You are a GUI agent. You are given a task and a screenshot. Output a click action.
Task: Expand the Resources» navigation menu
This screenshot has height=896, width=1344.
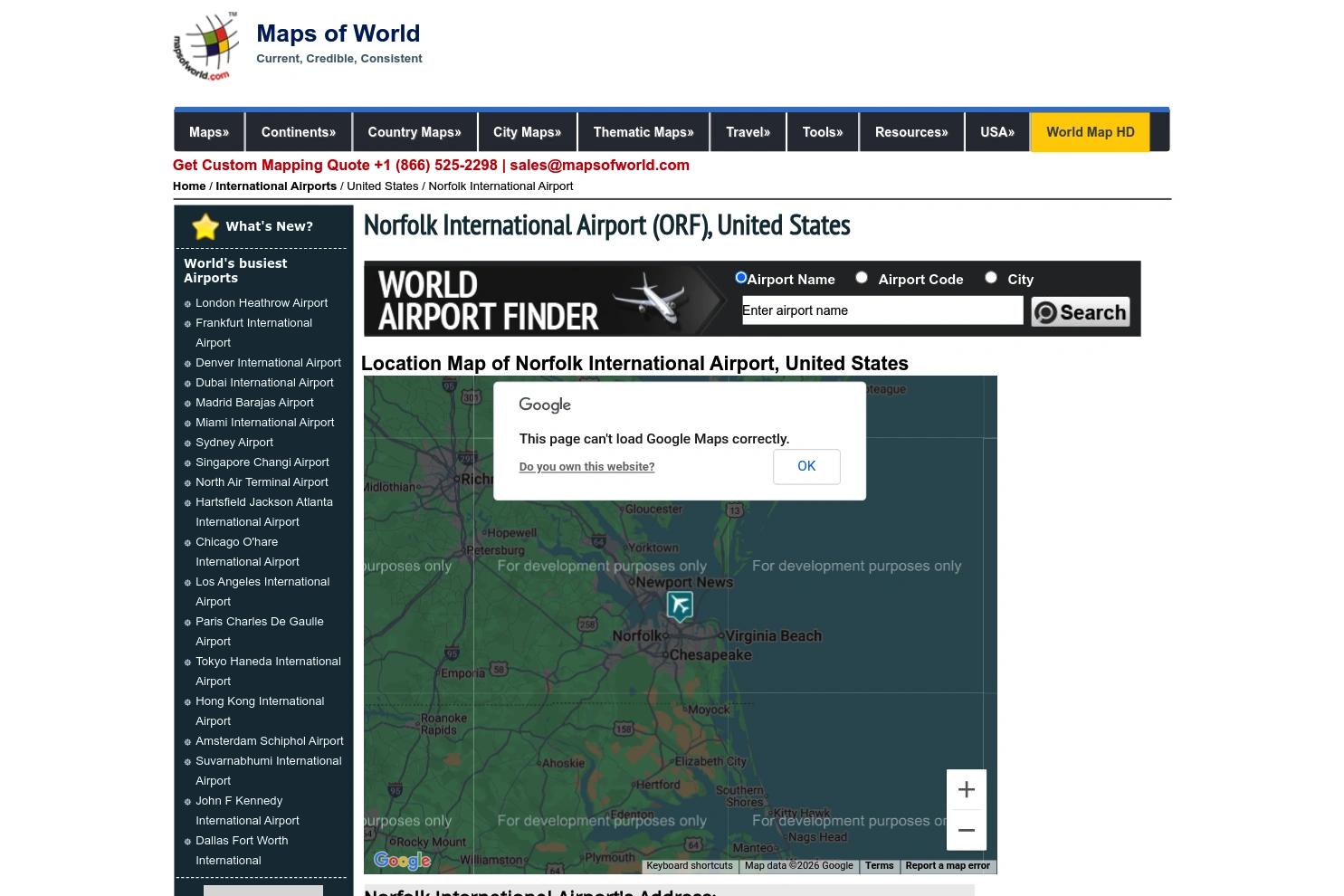(x=911, y=132)
